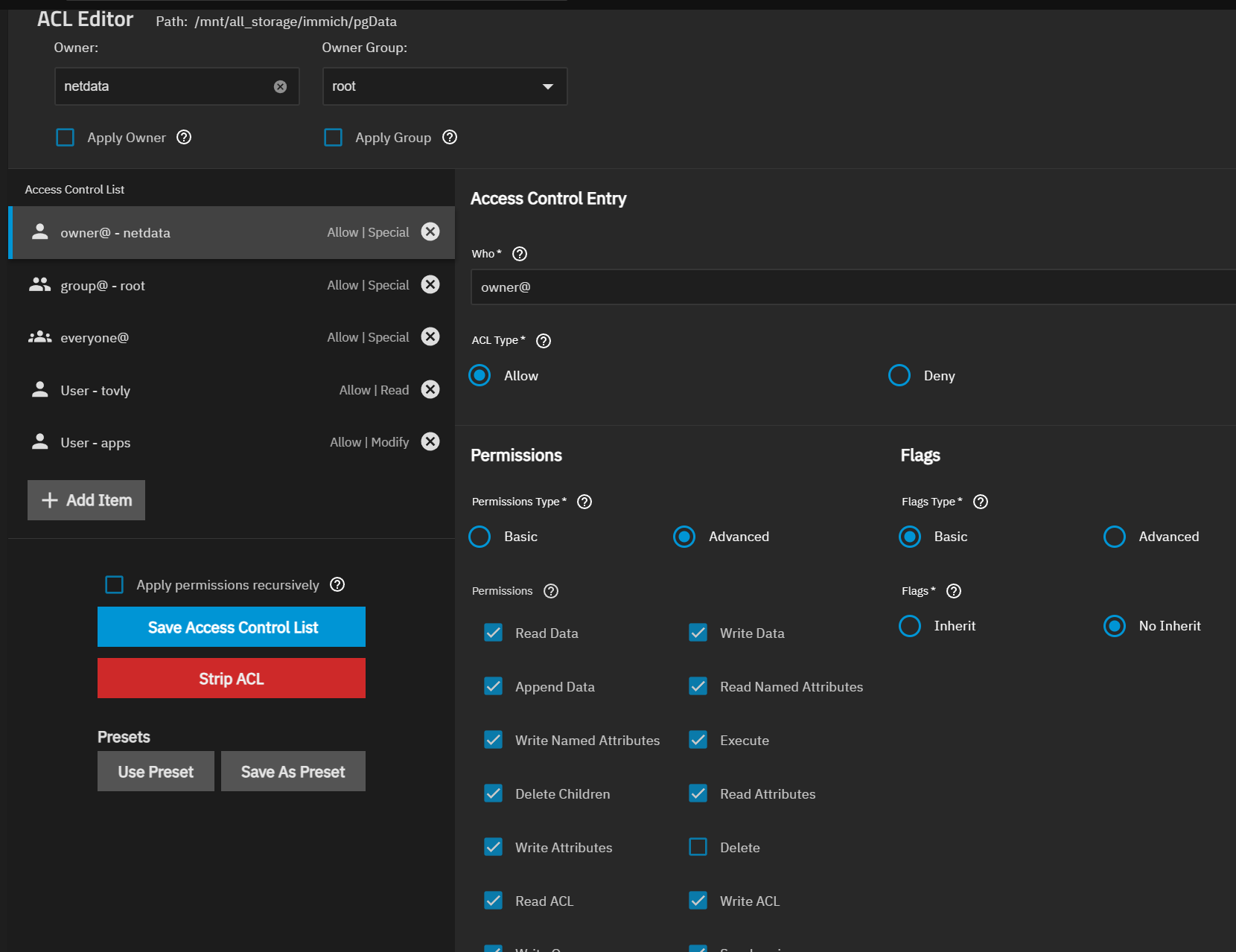The width and height of the screenshot is (1236, 952).
Task: Select the everyone@ list entry
Action: click(x=232, y=337)
